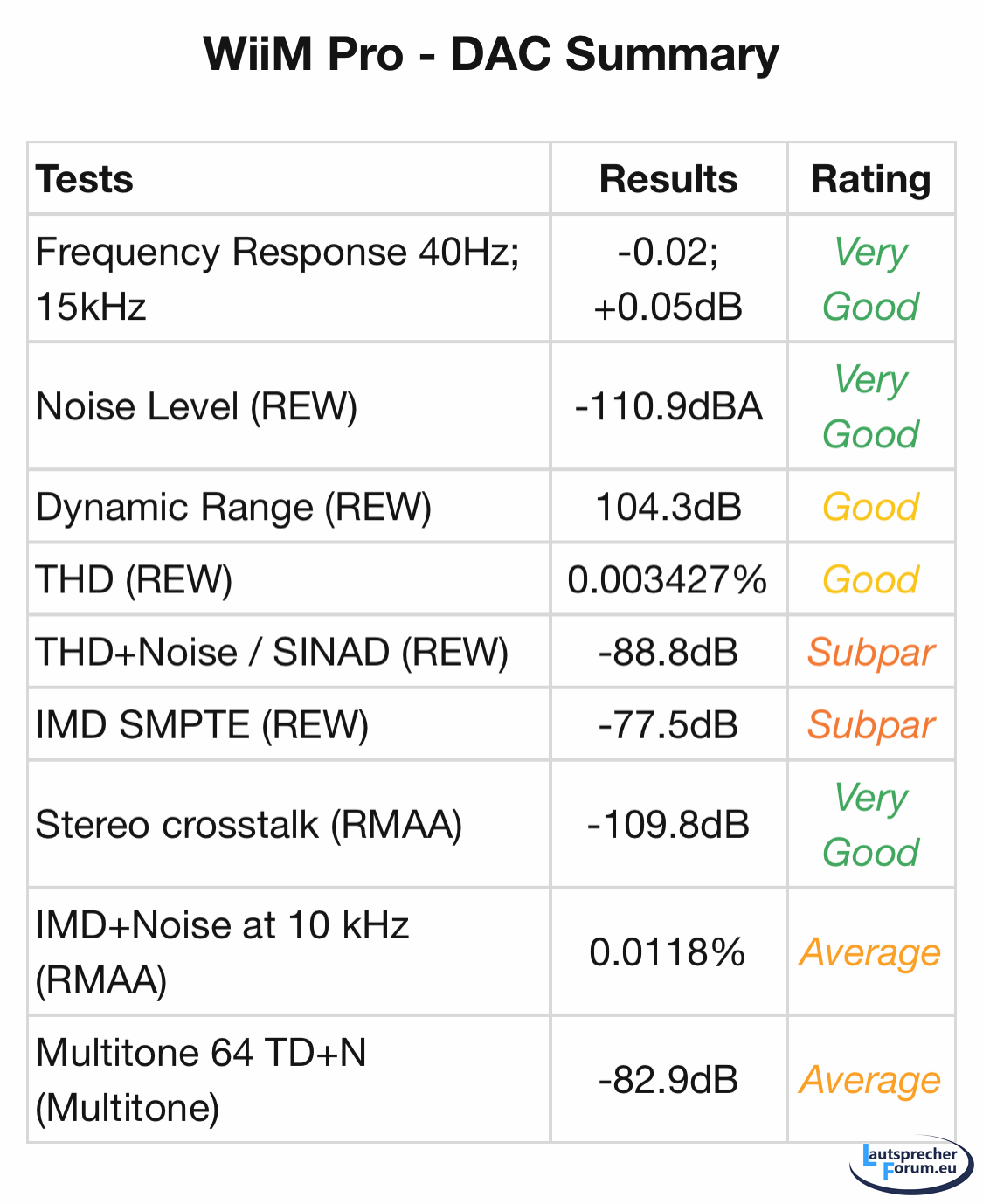Select the IMD SMPTE (REW) test cell

click(x=202, y=724)
